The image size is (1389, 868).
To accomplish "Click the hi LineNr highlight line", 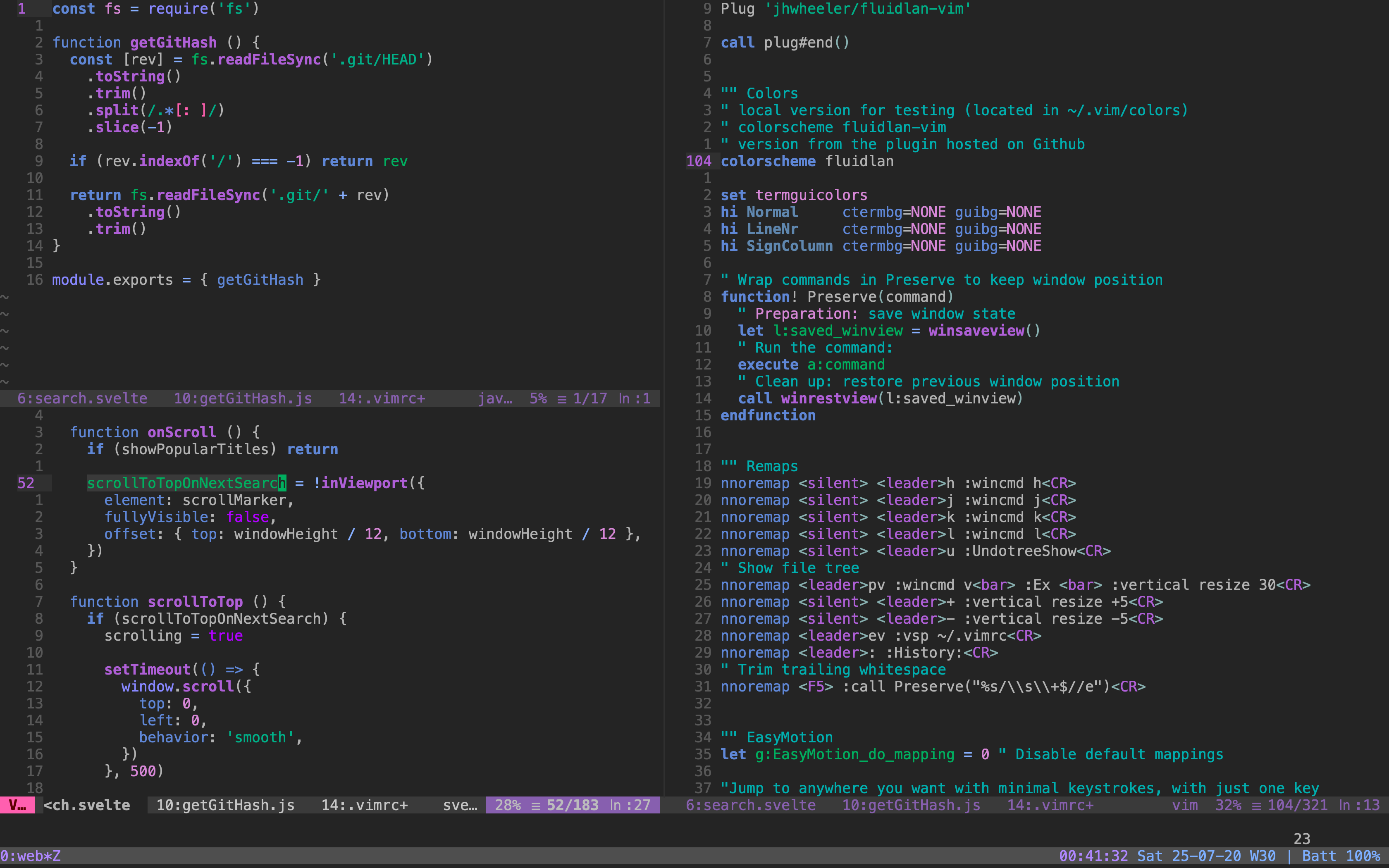I will pyautogui.click(x=881, y=229).
